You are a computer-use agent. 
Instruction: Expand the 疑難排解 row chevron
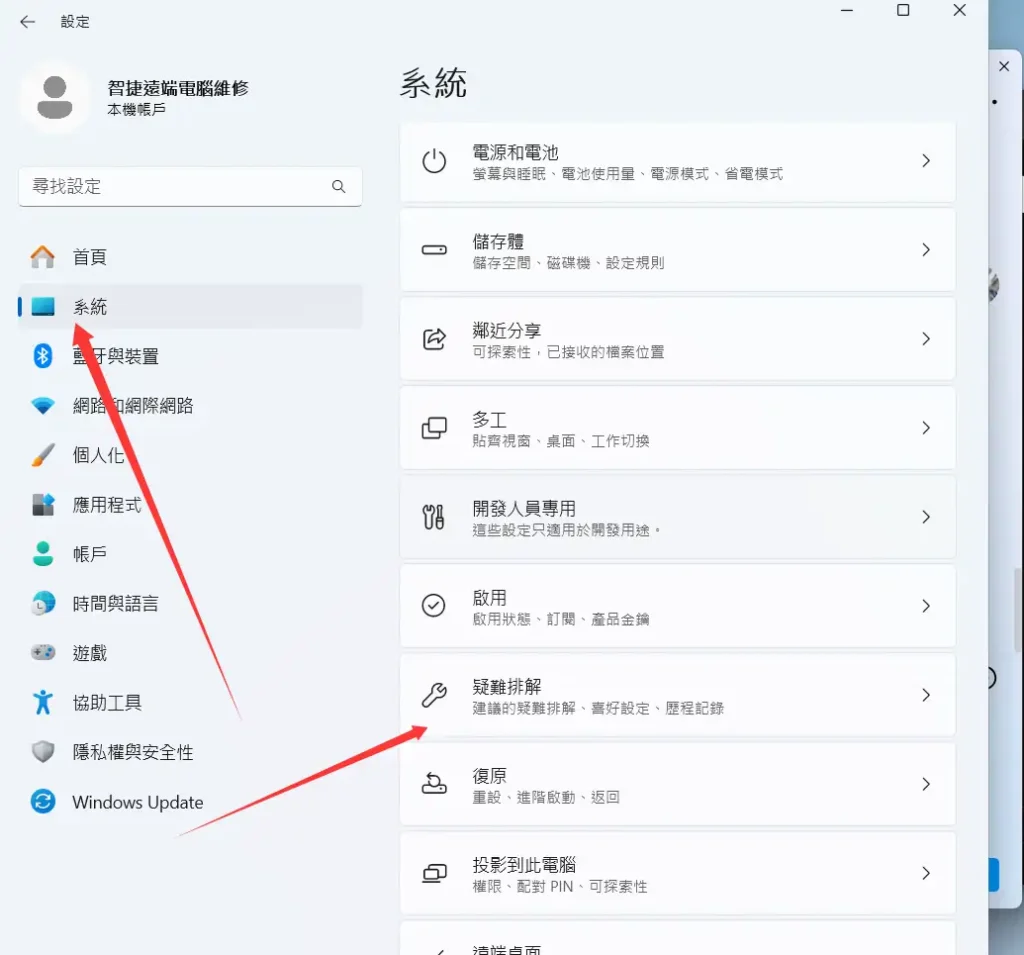925,695
